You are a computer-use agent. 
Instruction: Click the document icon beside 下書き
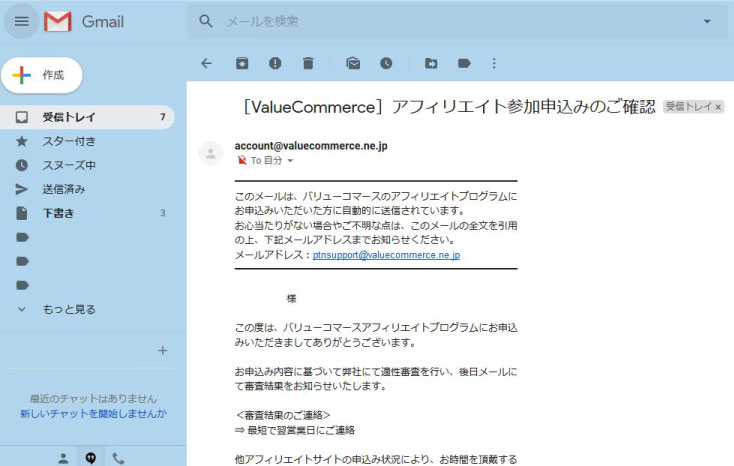(22, 213)
